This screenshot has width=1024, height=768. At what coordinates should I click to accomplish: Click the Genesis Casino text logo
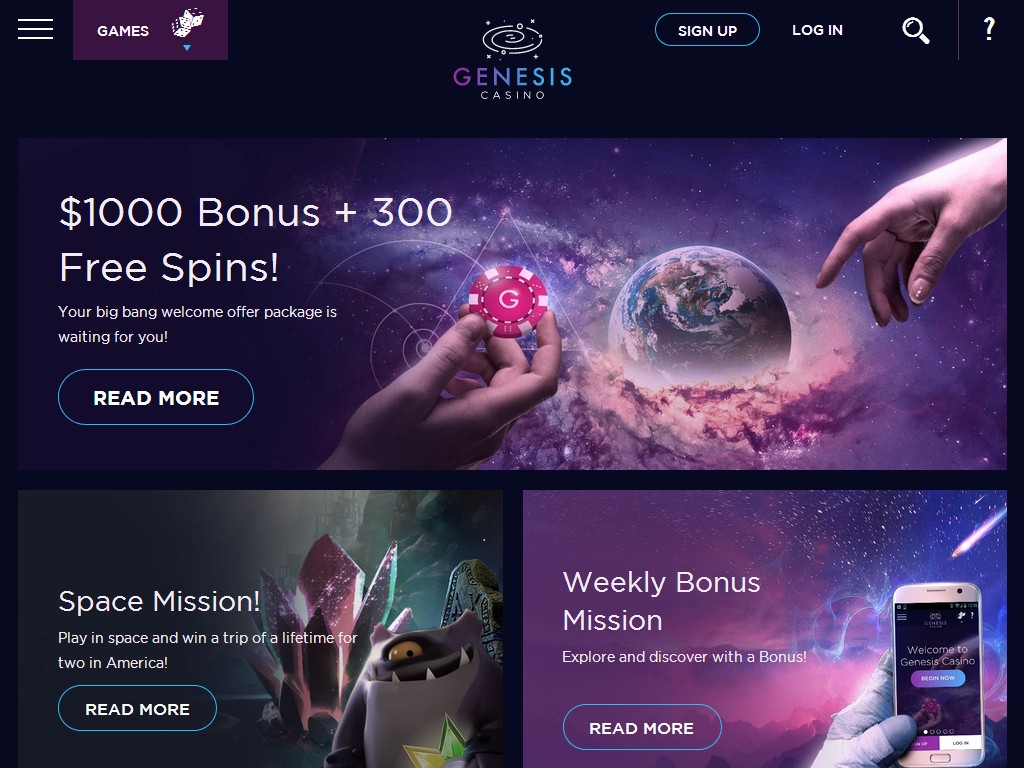click(x=513, y=82)
